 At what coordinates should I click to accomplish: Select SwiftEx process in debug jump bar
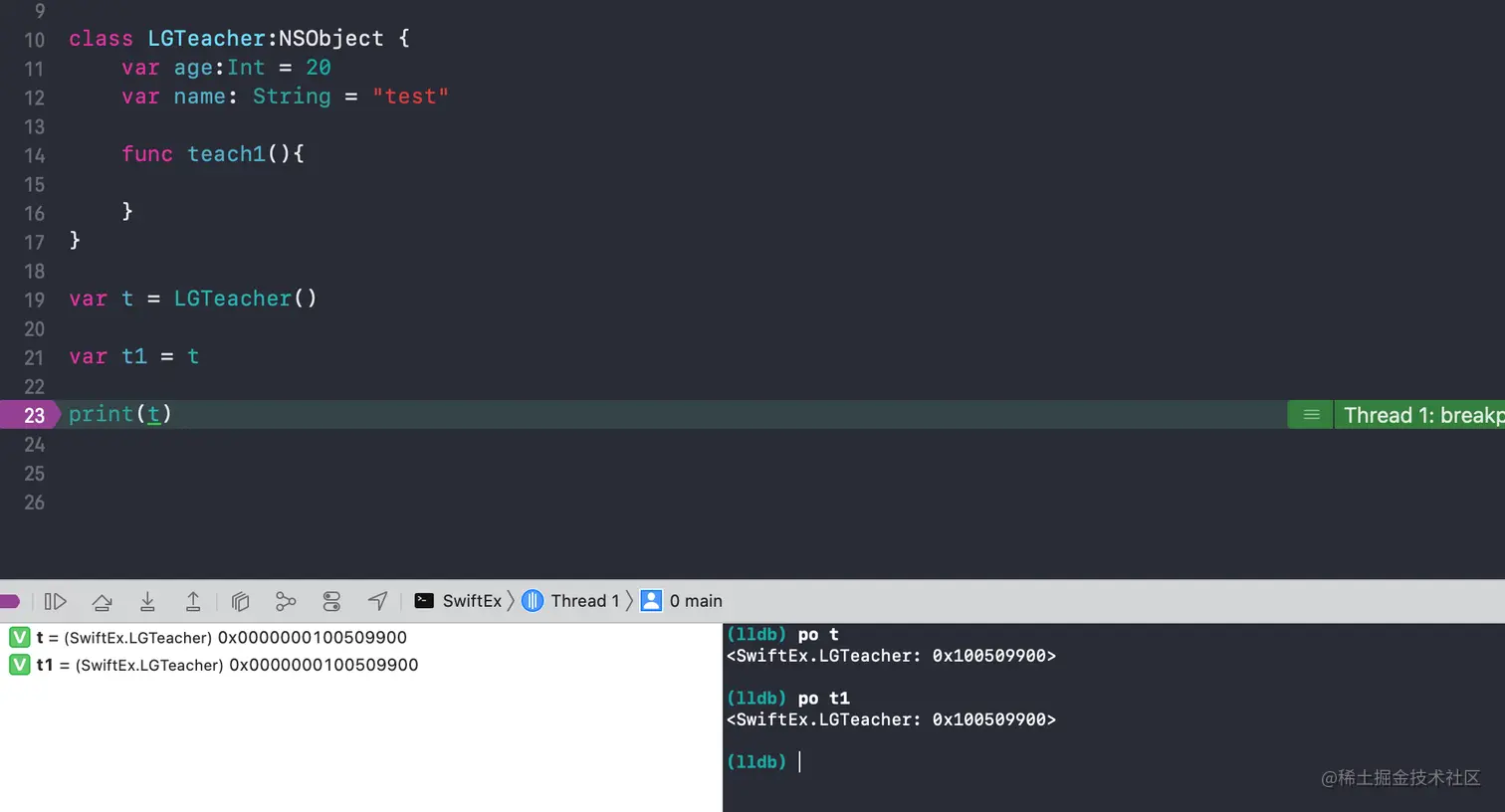458,601
